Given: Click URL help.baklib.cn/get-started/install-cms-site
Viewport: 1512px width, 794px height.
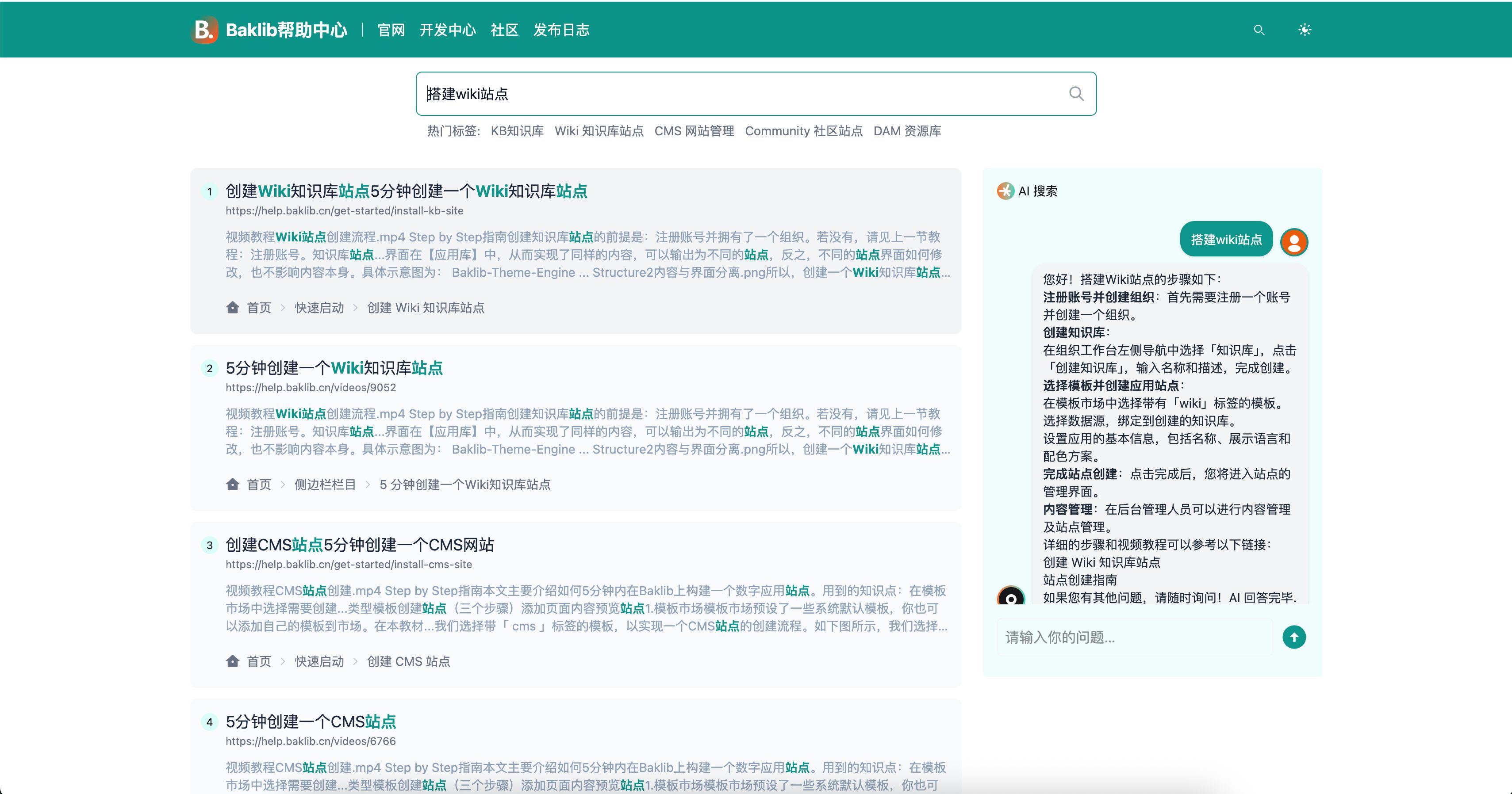Looking at the screenshot, I should click(x=349, y=564).
